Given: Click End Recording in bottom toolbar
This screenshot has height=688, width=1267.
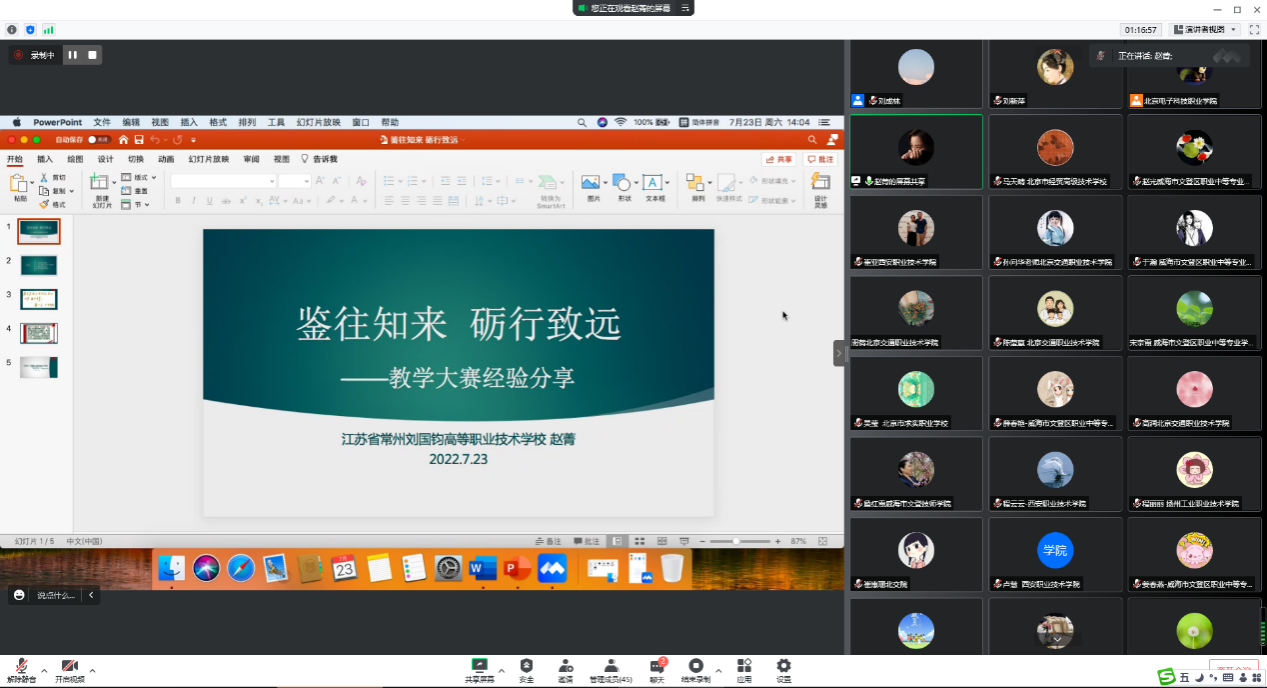Looking at the screenshot, I should pyautogui.click(x=695, y=667).
